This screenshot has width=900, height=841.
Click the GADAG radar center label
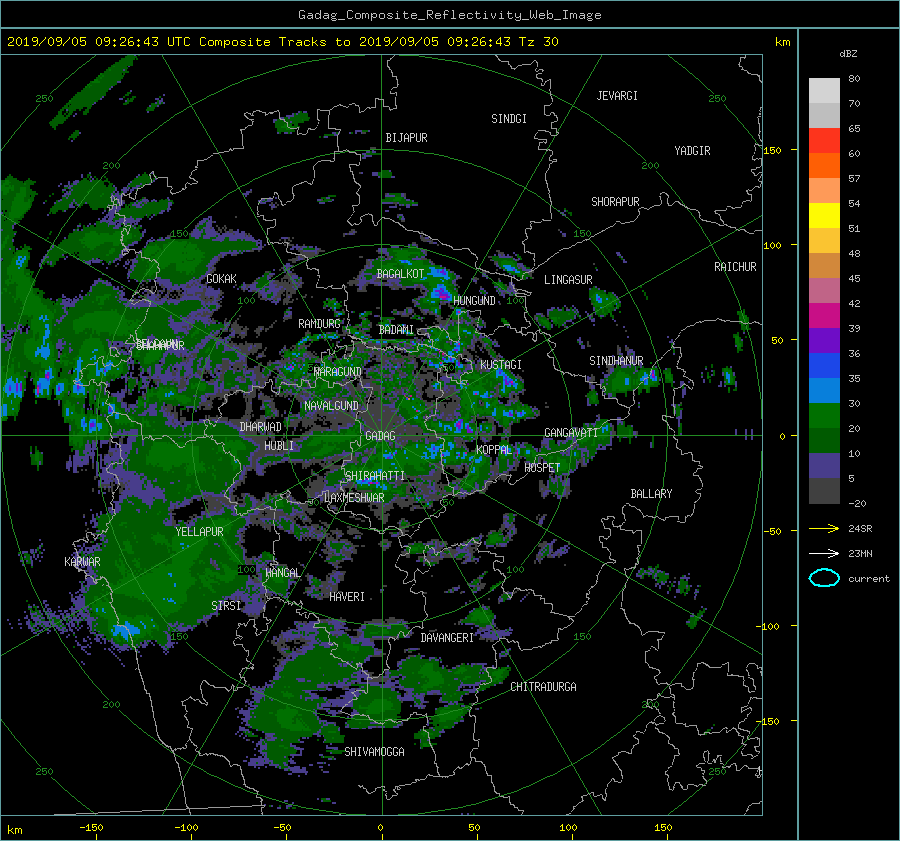[380, 436]
